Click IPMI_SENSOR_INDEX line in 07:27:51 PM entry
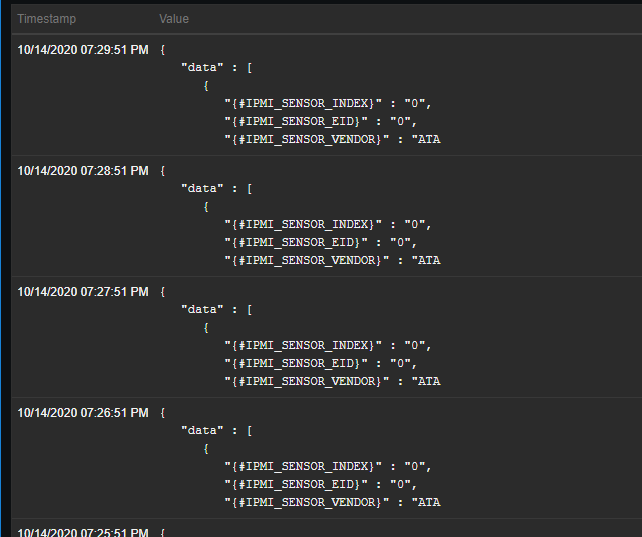This screenshot has height=537, width=642. pyautogui.click(x=328, y=345)
